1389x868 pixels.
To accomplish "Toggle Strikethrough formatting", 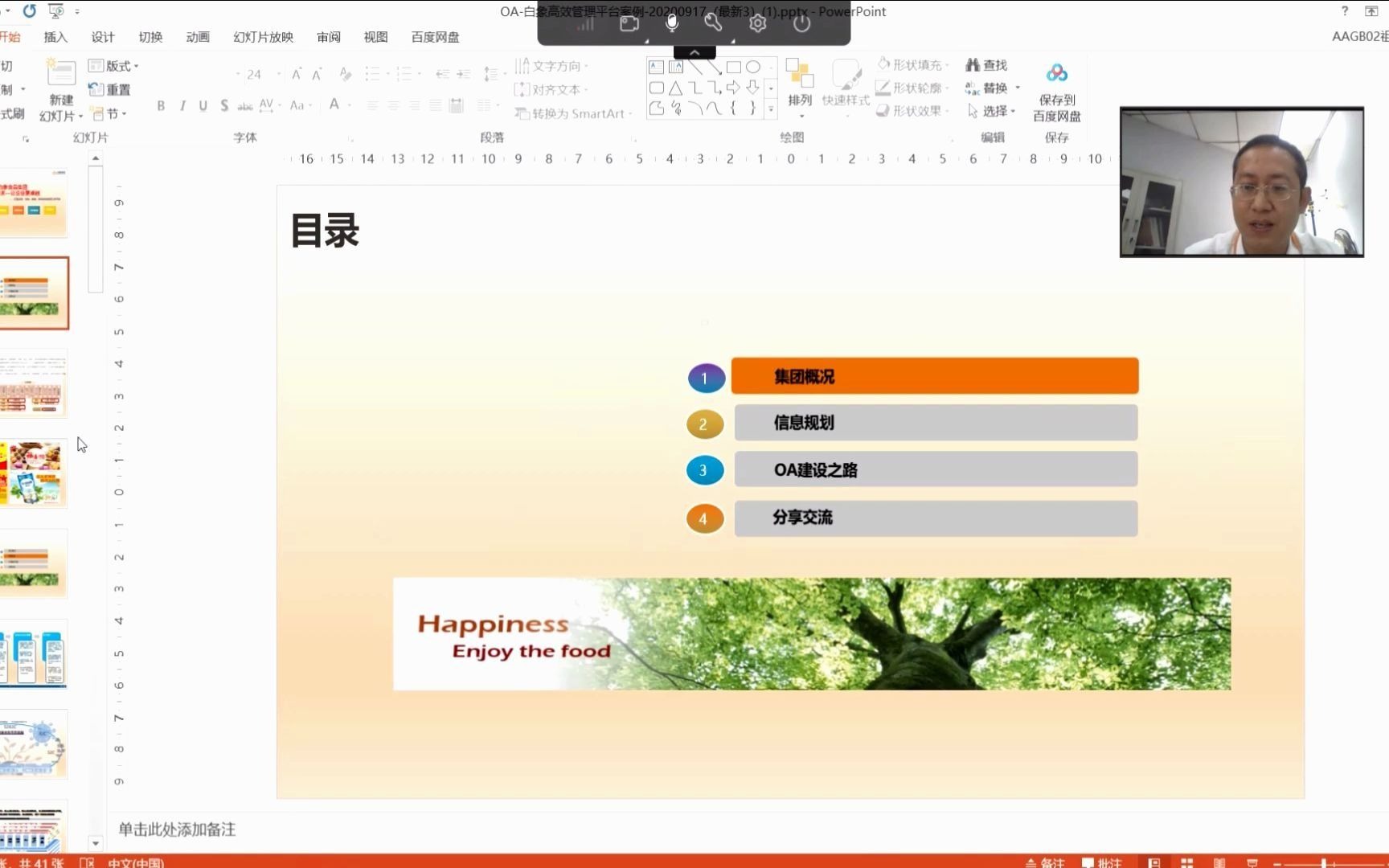I will pyautogui.click(x=244, y=105).
